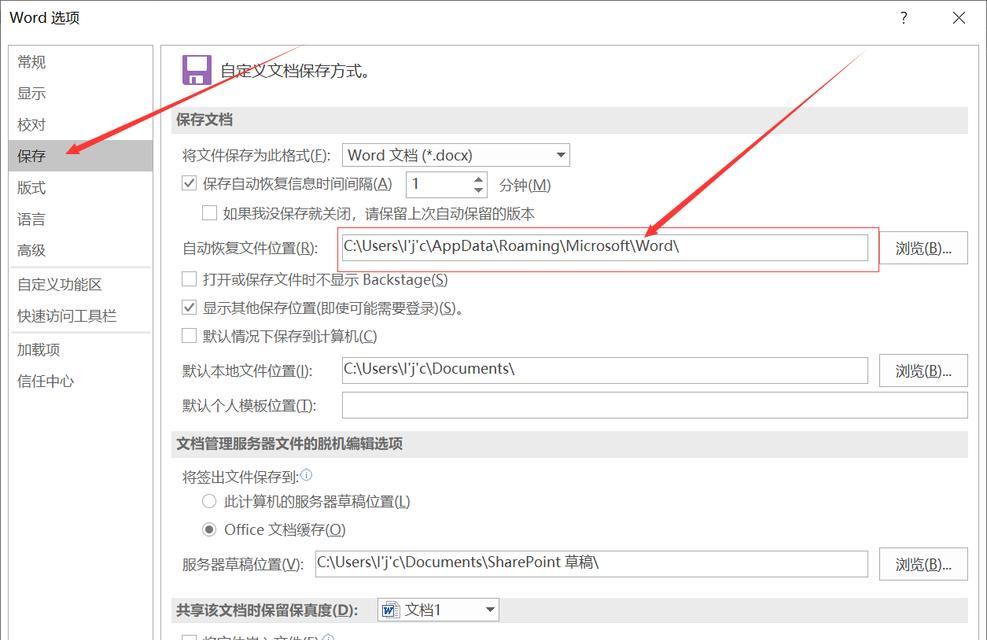The image size is (987, 640).
Task: Select 此计算机的服务器草稿位置 radio button
Action: coord(209,502)
